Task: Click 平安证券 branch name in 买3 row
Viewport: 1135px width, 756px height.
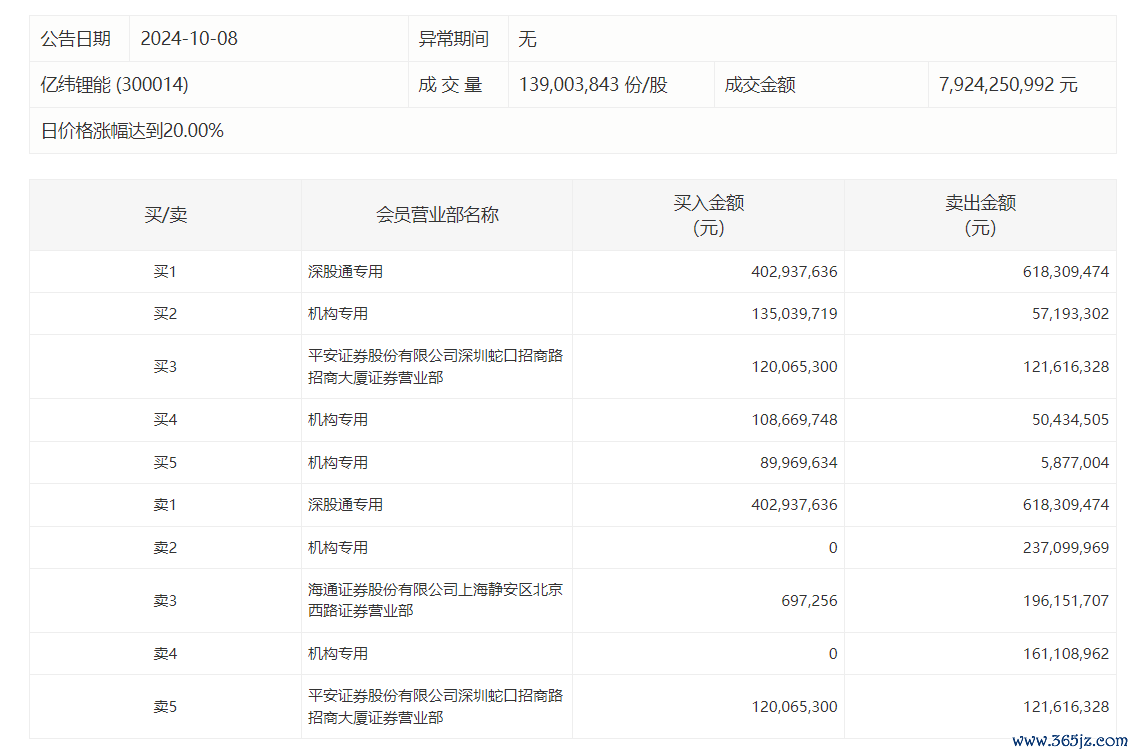Action: tap(435, 366)
